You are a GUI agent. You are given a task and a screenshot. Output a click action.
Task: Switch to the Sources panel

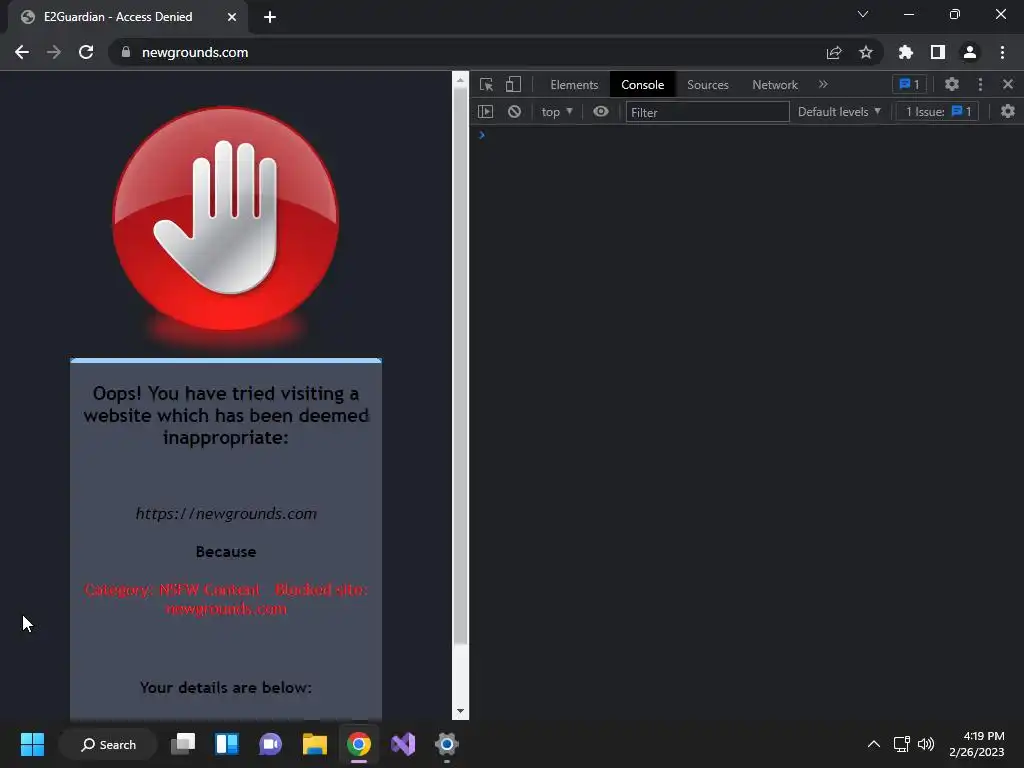coord(708,85)
